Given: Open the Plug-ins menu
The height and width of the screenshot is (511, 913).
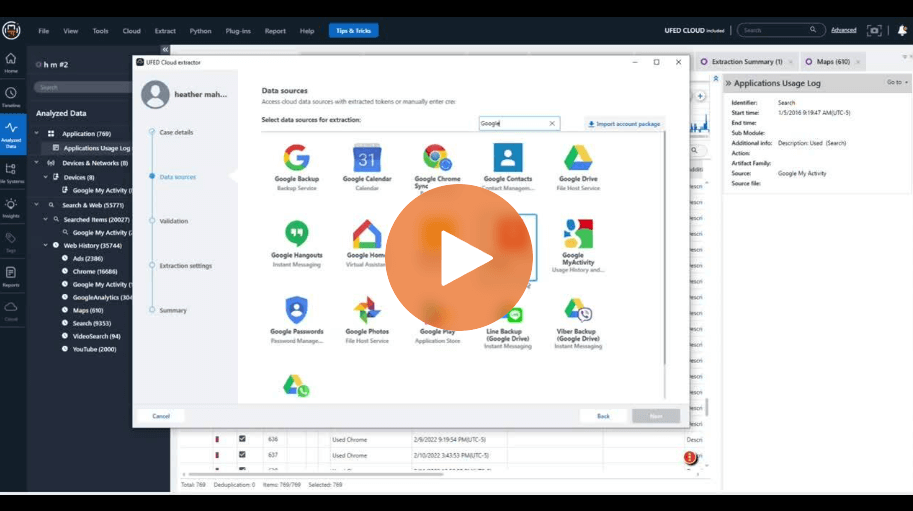Looking at the screenshot, I should tap(238, 31).
